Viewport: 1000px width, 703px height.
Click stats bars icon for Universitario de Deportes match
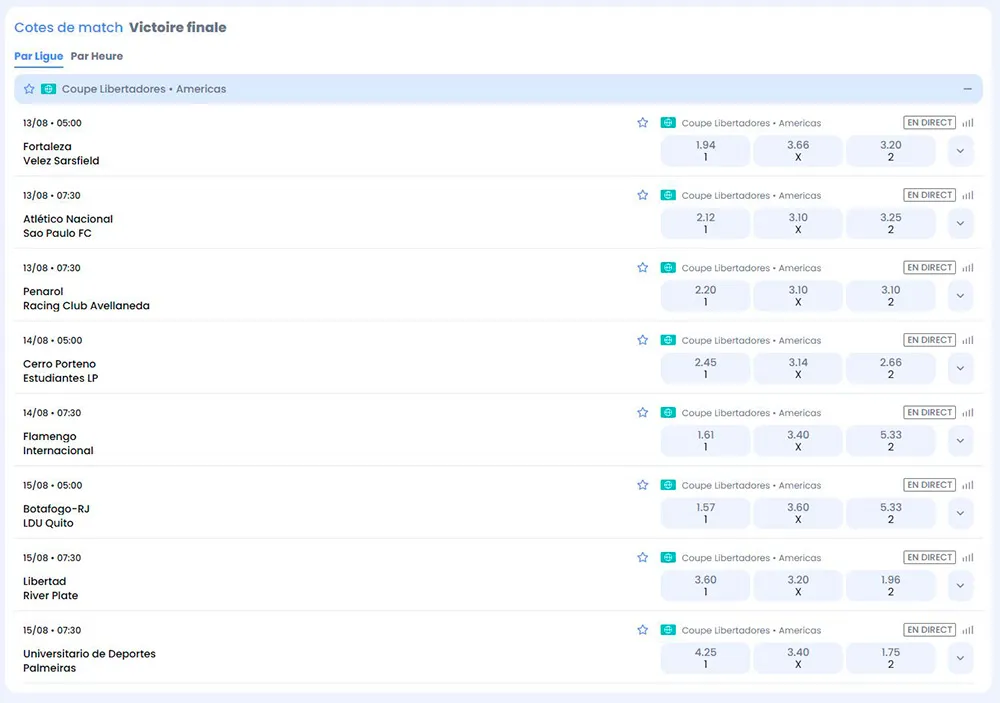point(967,630)
